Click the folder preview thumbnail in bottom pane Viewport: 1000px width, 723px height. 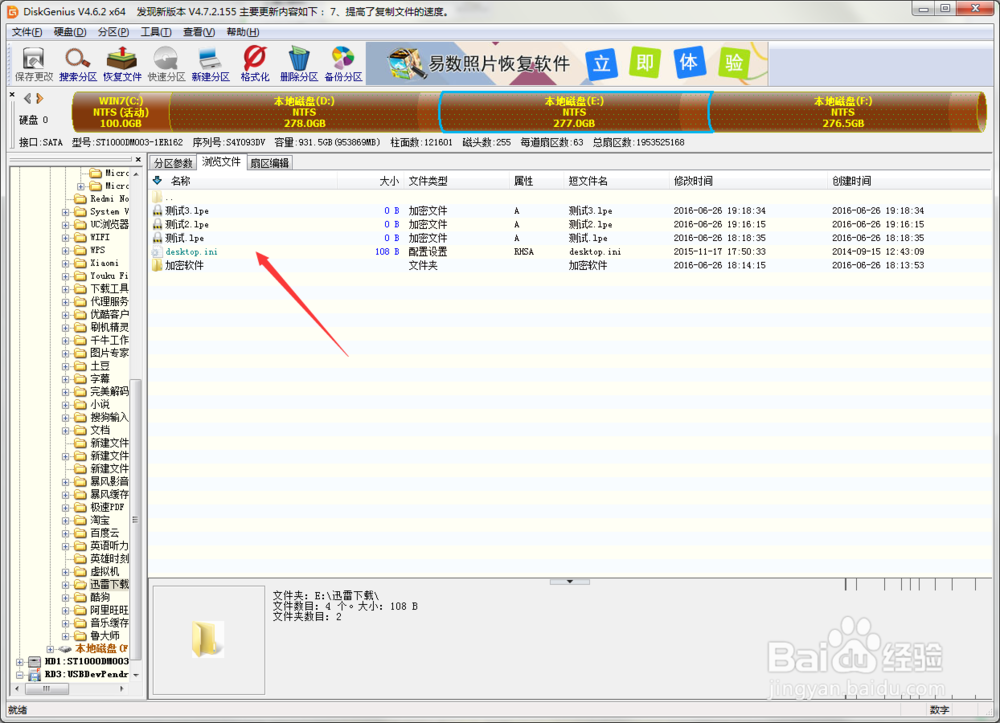point(208,639)
